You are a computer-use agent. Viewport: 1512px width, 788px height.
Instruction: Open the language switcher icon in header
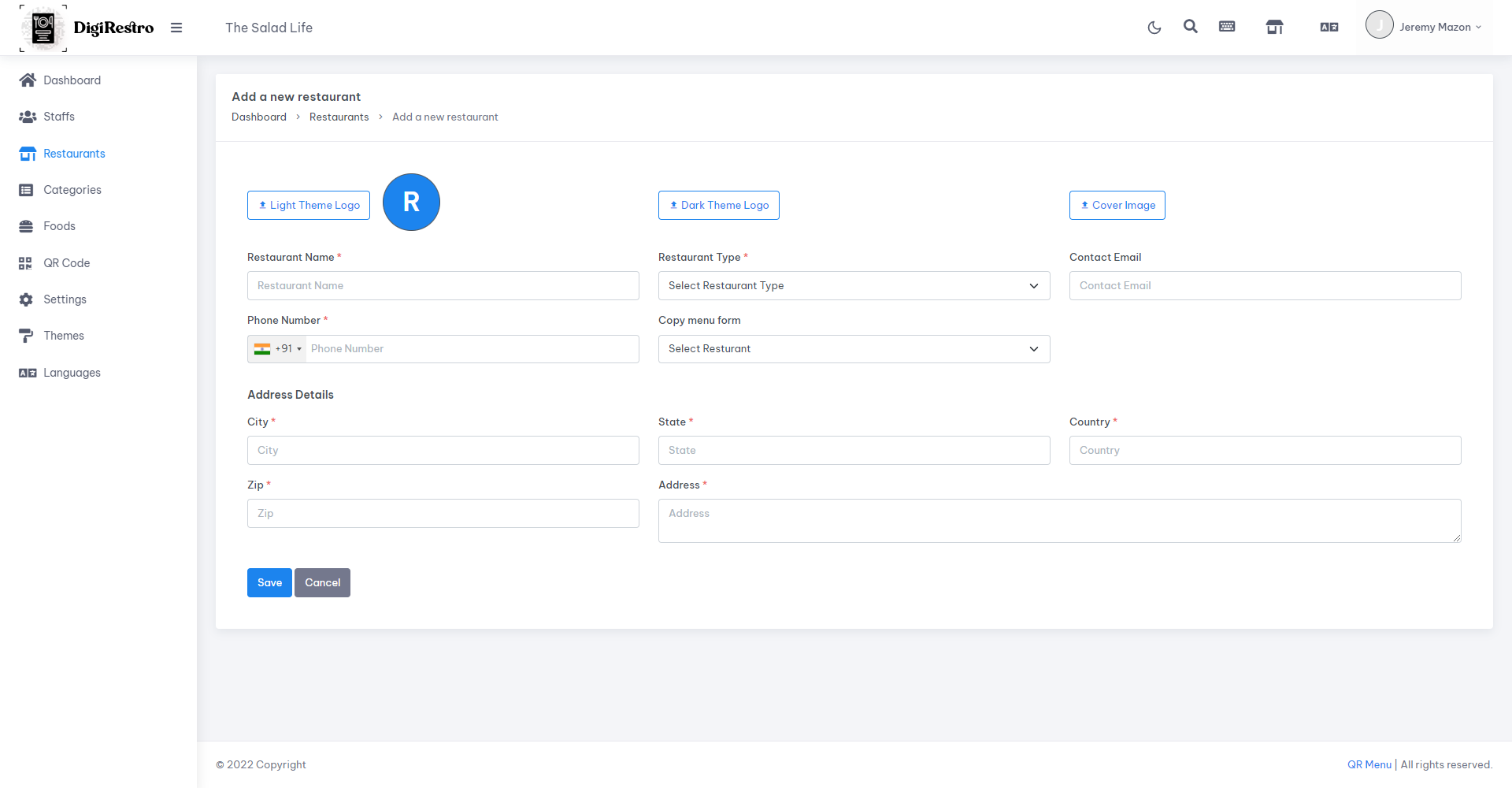(x=1329, y=28)
